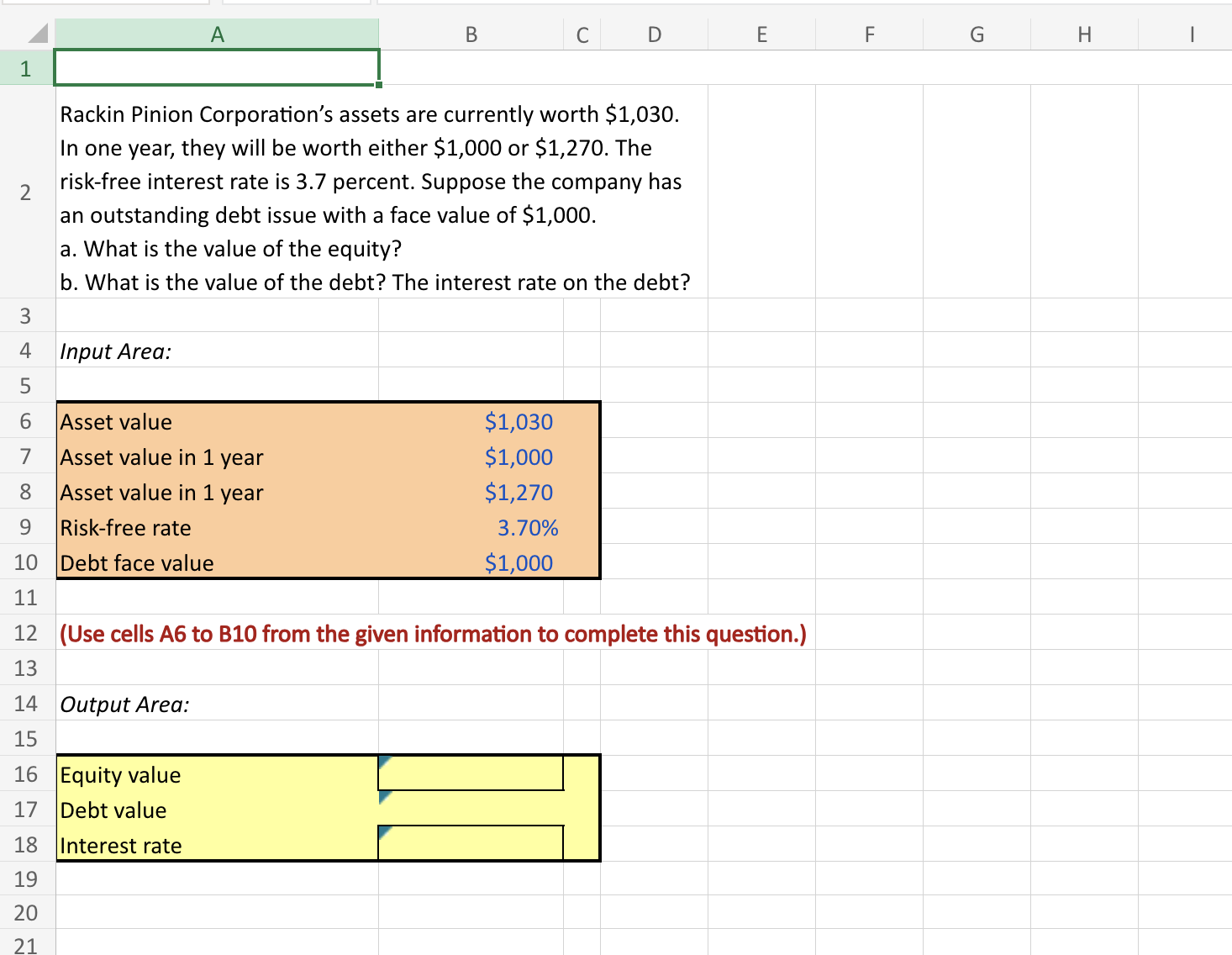The image size is (1232, 955).
Task: Click the fill handle of cell A1
Action: click(379, 84)
